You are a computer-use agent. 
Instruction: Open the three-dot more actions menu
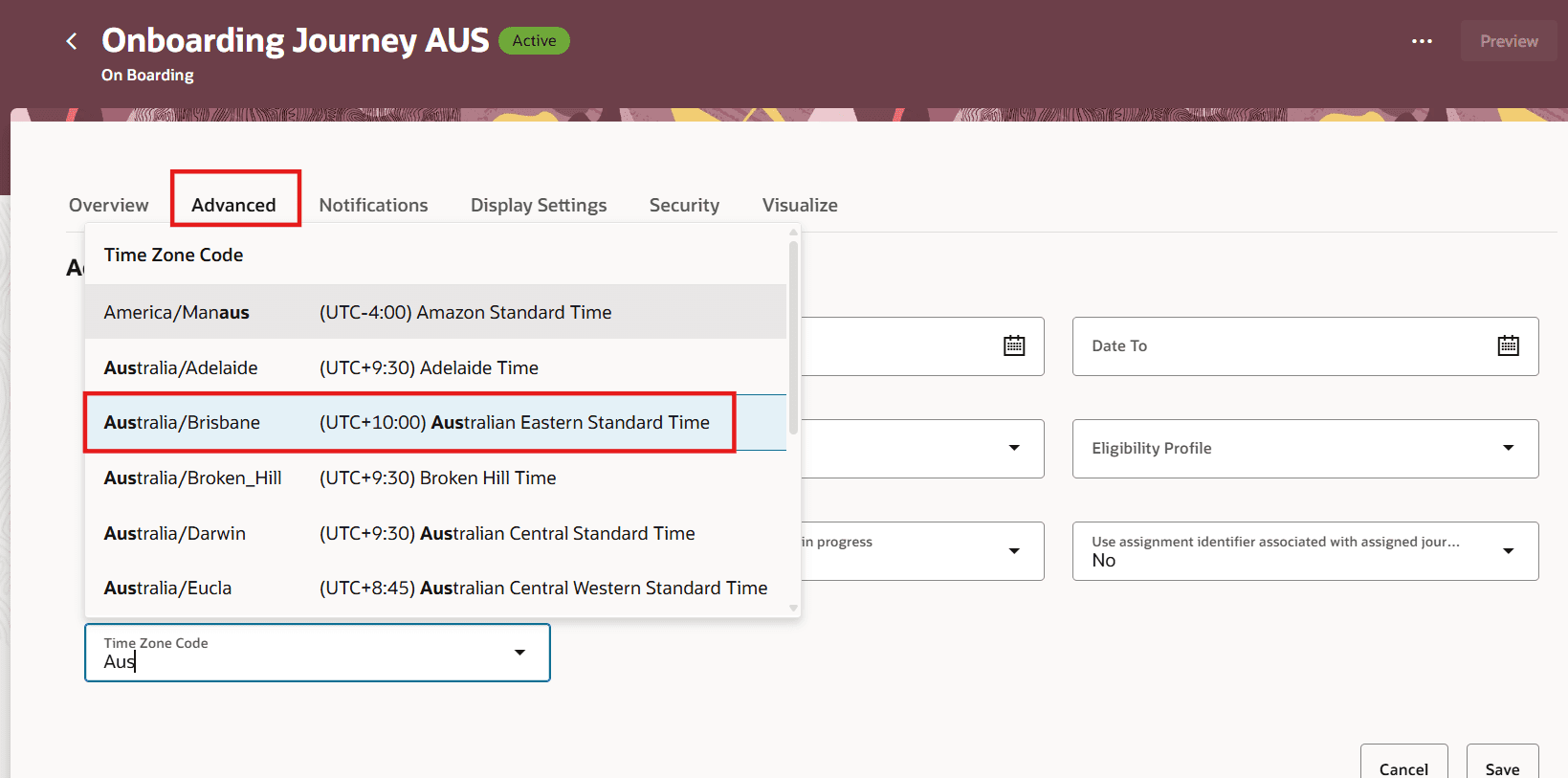click(1422, 41)
